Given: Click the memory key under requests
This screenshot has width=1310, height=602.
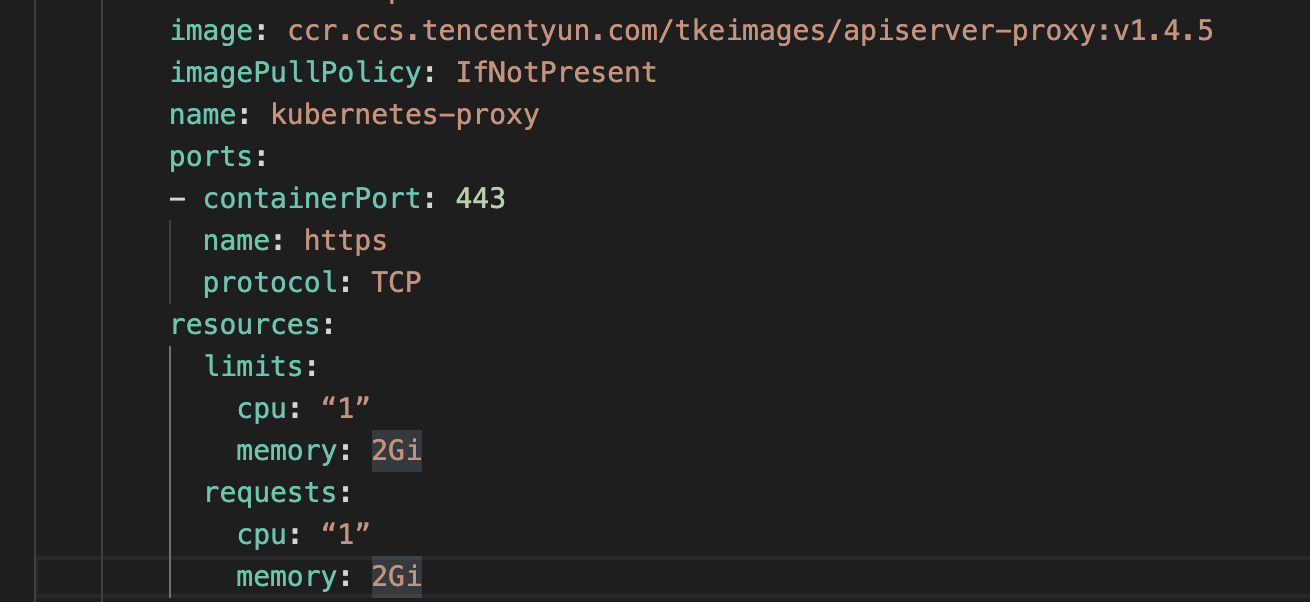Looking at the screenshot, I should tap(286, 577).
